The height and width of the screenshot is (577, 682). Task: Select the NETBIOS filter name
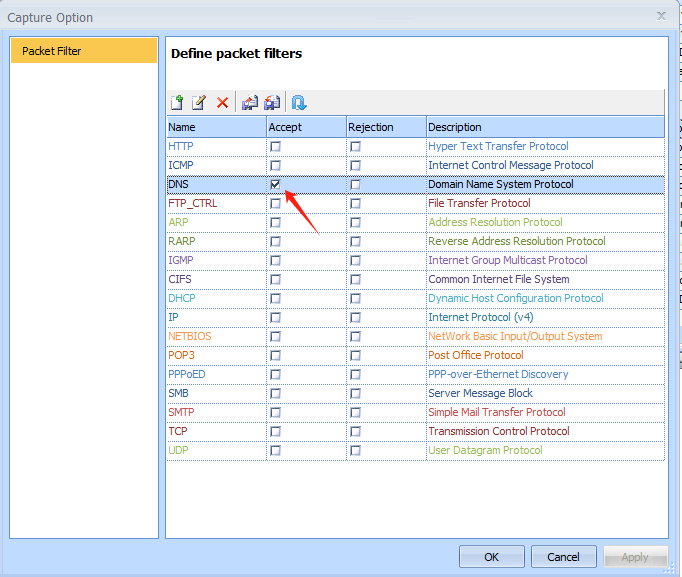[x=190, y=337]
